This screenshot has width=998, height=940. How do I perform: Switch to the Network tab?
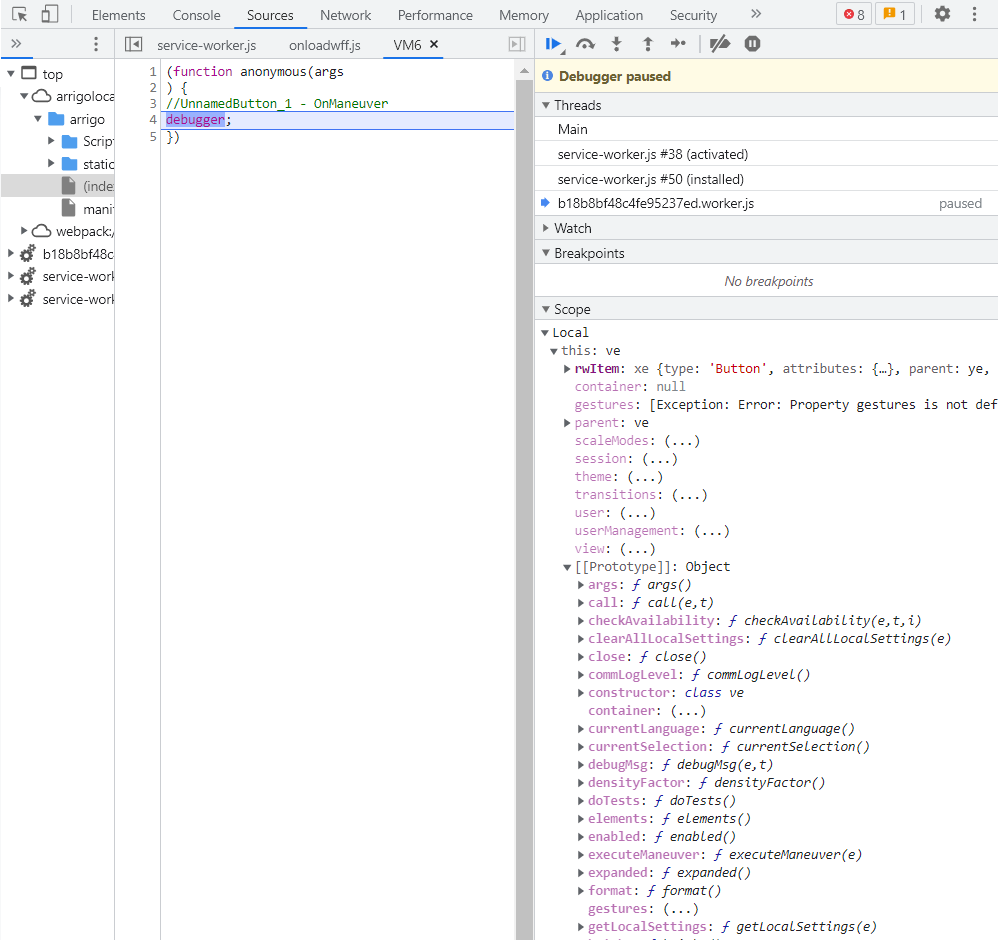pos(345,15)
